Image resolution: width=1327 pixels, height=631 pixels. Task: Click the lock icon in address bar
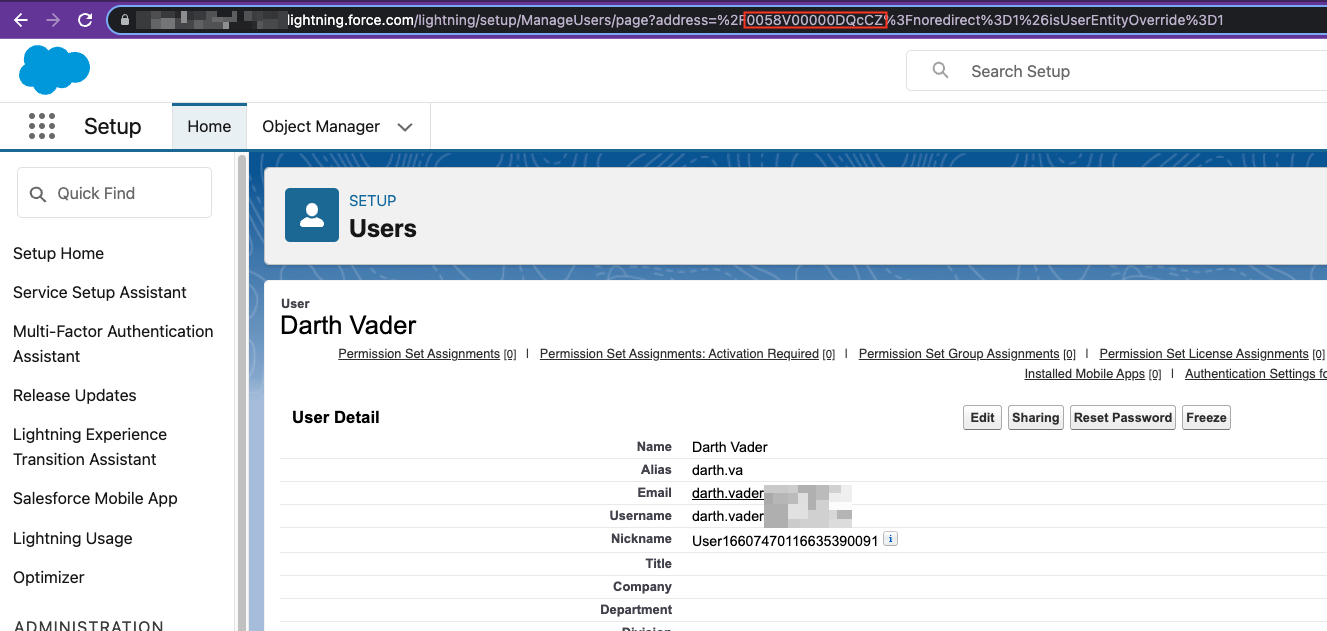pos(124,20)
